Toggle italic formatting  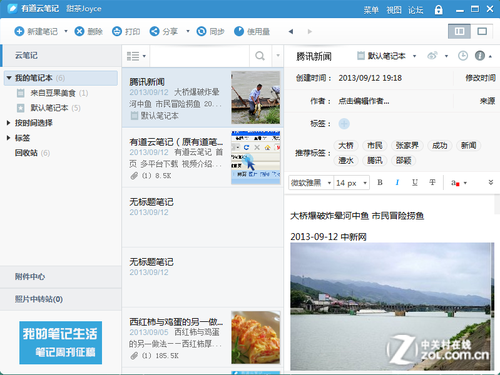397,182
